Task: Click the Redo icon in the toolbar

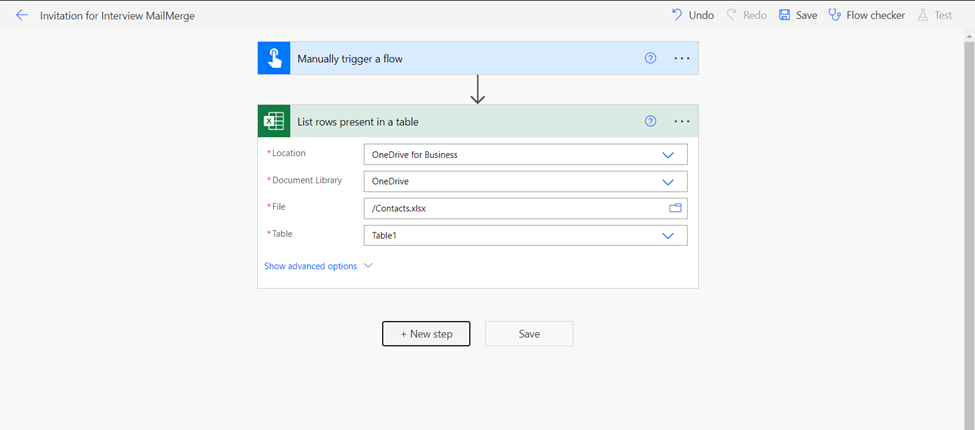Action: pyautogui.click(x=732, y=15)
